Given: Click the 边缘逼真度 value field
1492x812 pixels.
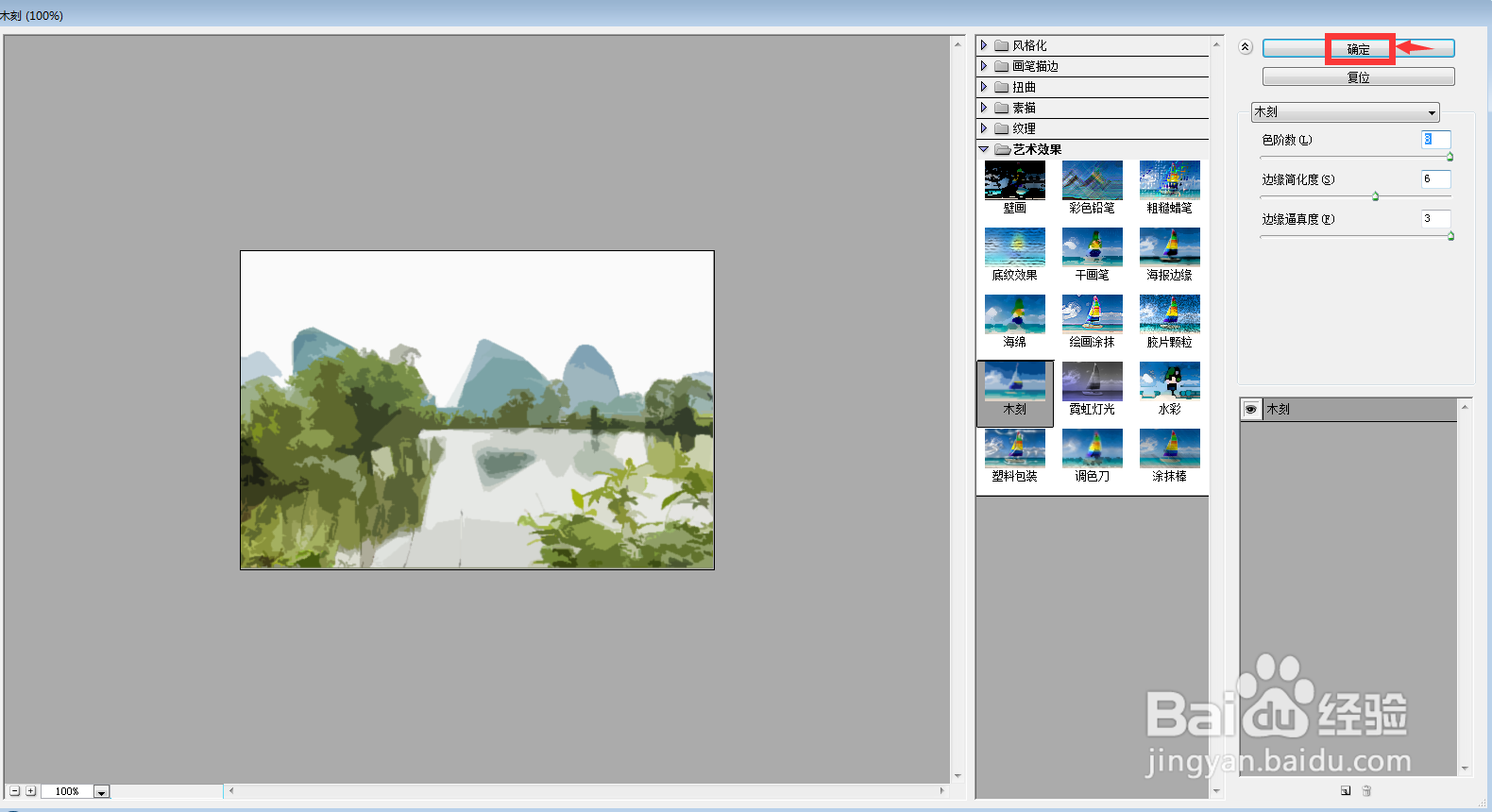Looking at the screenshot, I should [x=1435, y=219].
